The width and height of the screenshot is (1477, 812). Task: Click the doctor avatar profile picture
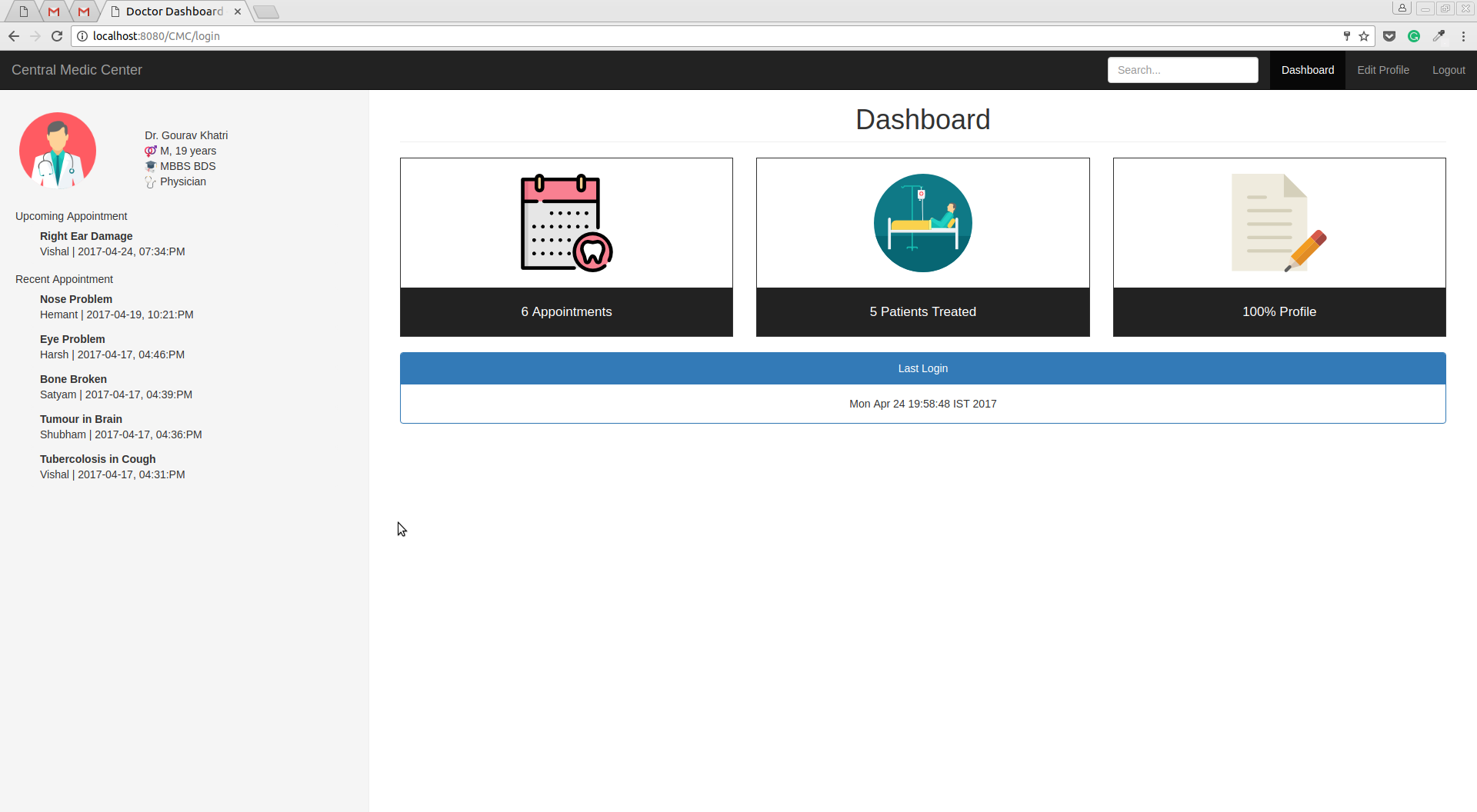click(x=58, y=151)
